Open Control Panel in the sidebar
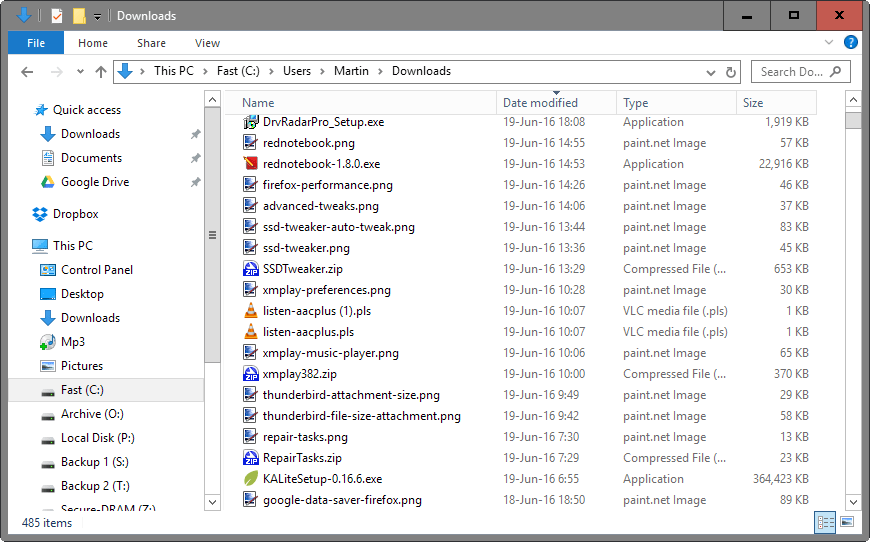870x542 pixels. (x=97, y=270)
